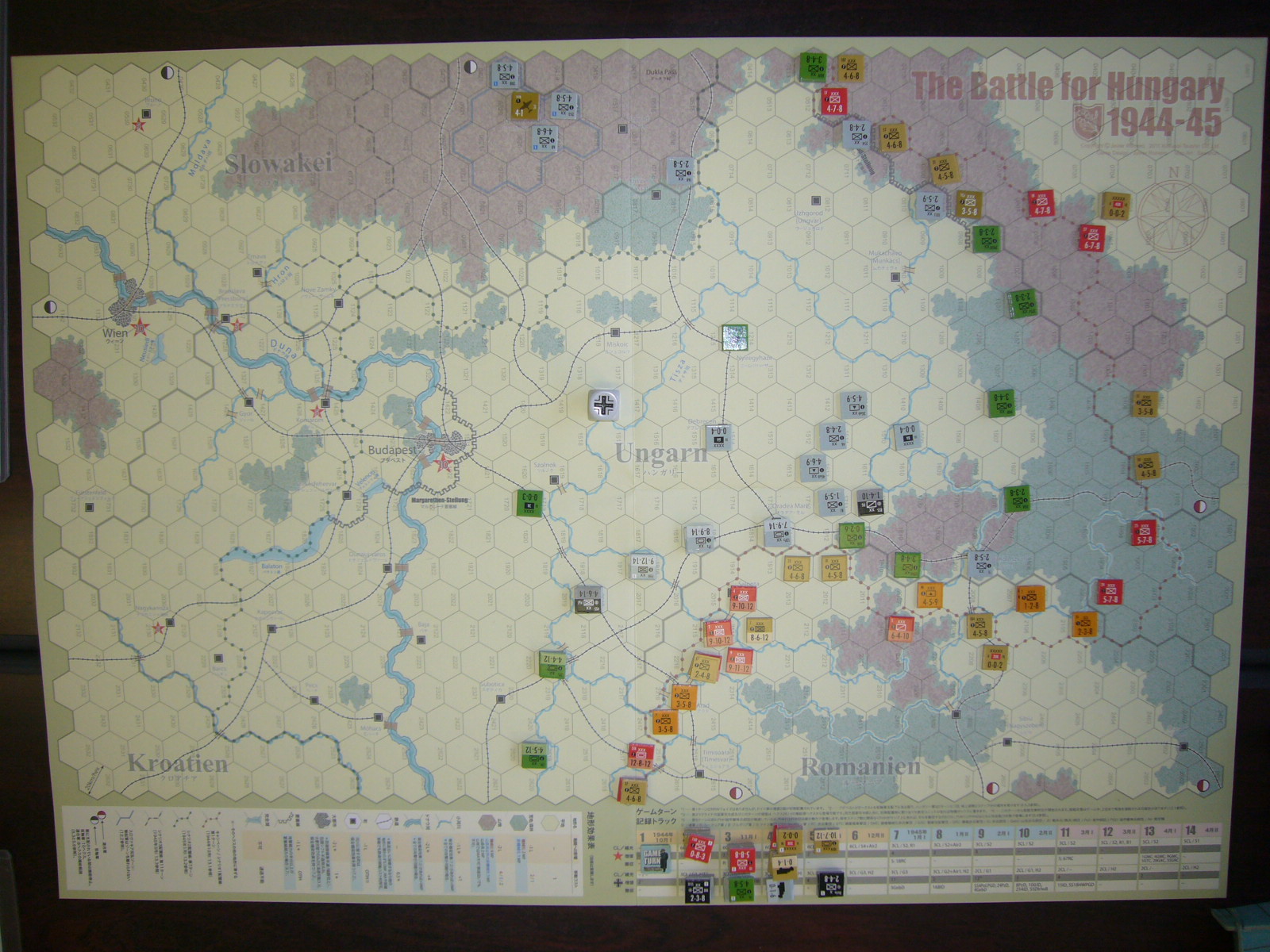
Task: Click the 'Wien' city label
Action: 114,333
